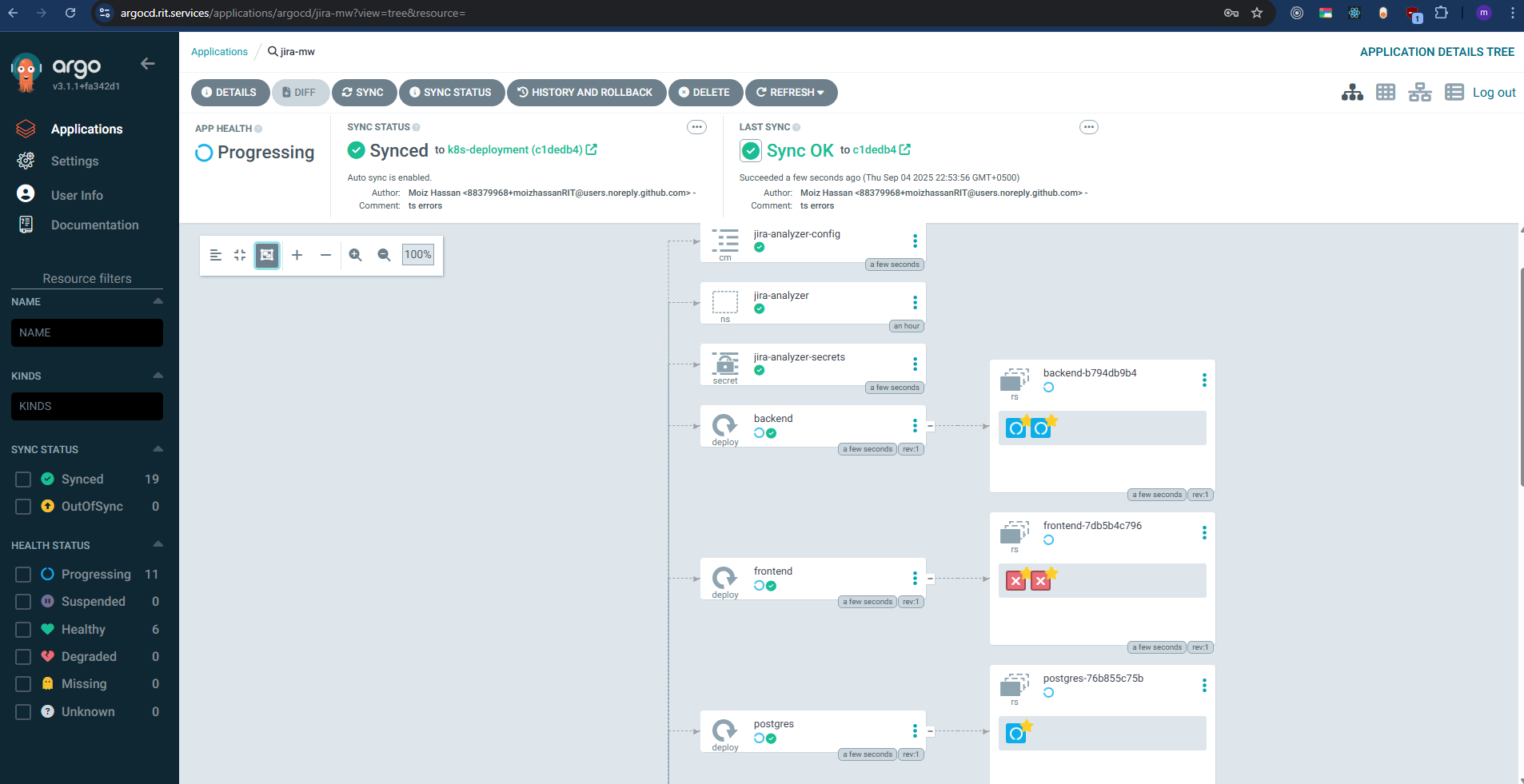Image resolution: width=1524 pixels, height=784 pixels.
Task: Click the align-left lines icon in tree toolbar
Action: pyautogui.click(x=215, y=255)
